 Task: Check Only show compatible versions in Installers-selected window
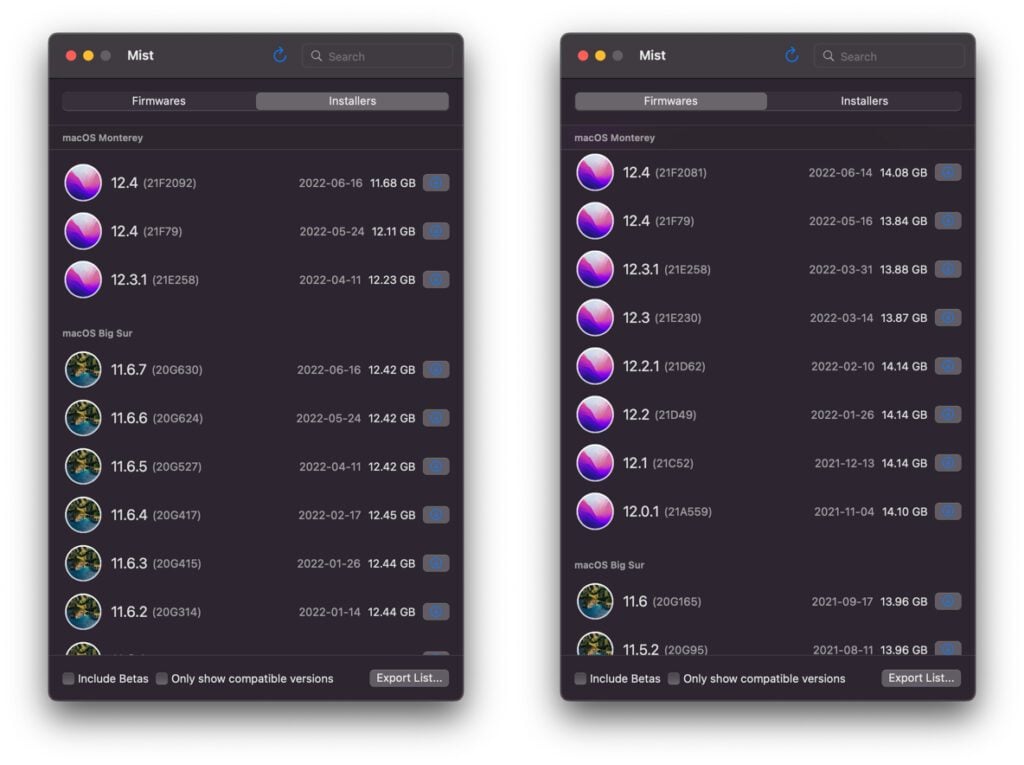(x=162, y=679)
